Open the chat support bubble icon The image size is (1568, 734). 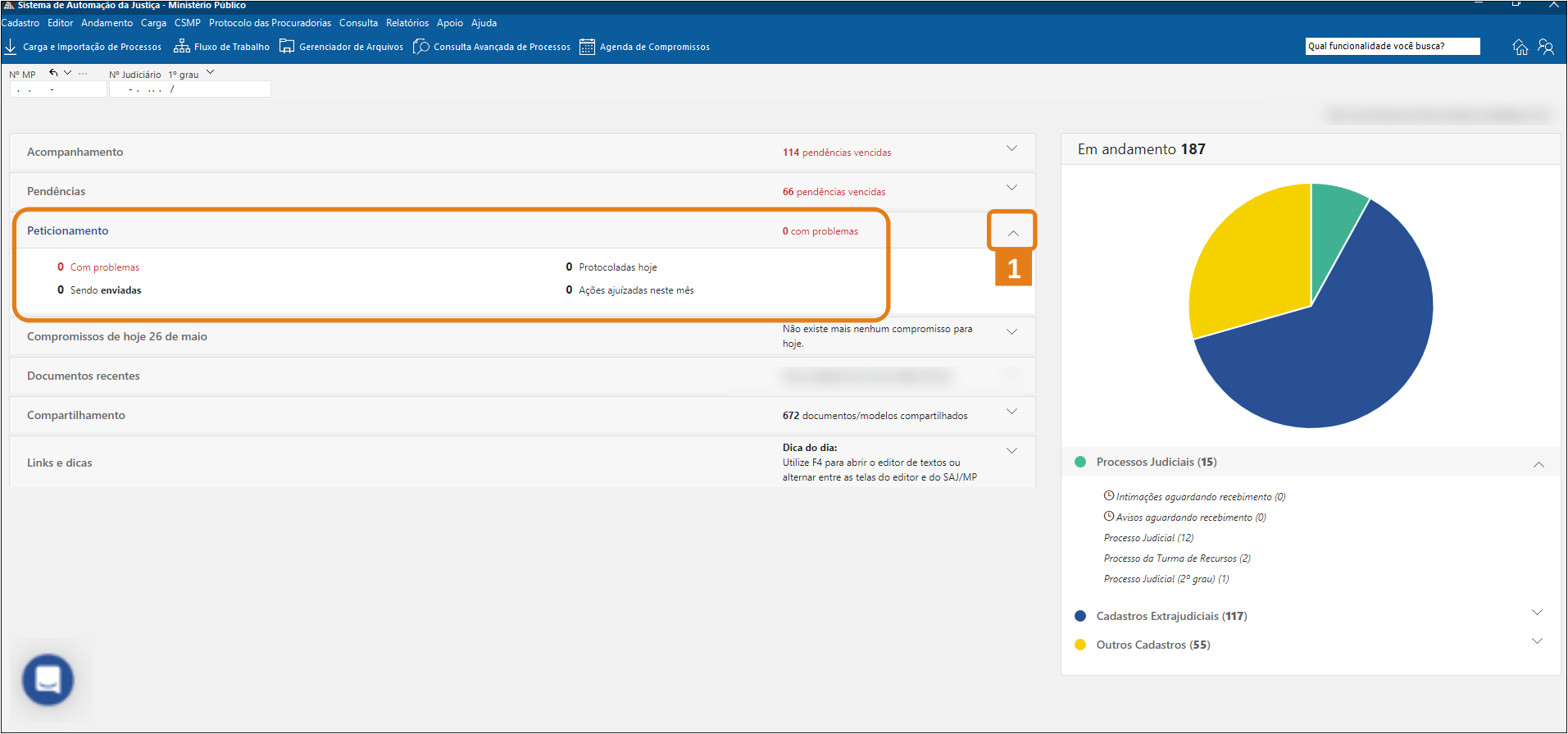[x=48, y=679]
